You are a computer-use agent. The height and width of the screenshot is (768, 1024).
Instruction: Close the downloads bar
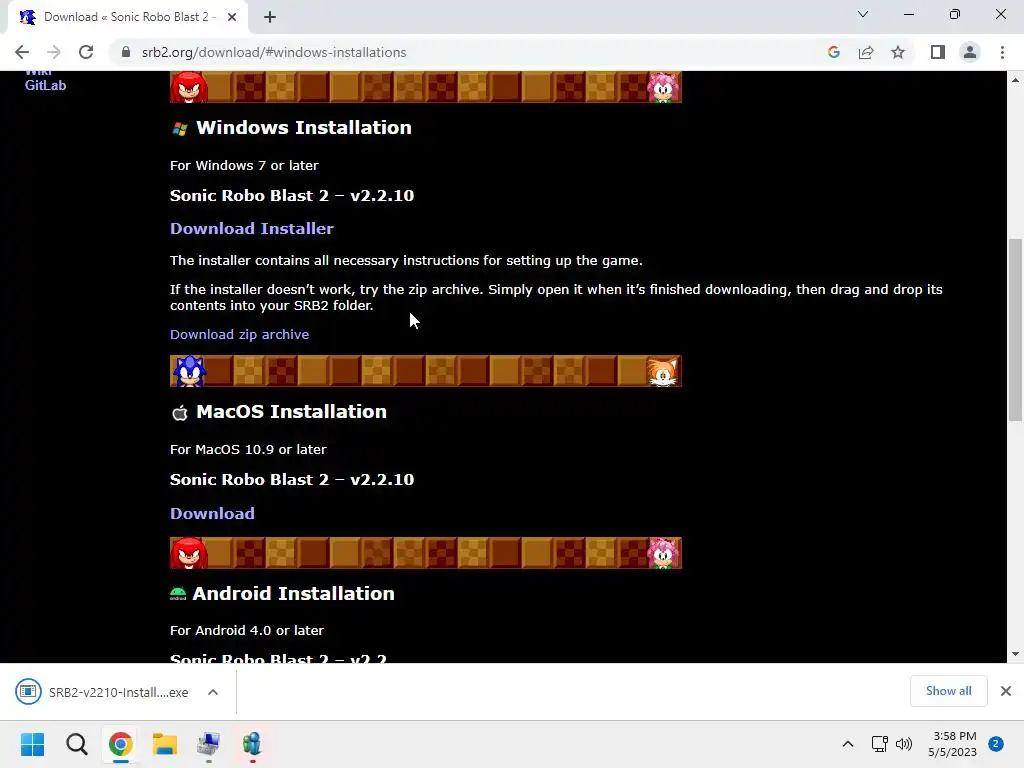(1006, 691)
